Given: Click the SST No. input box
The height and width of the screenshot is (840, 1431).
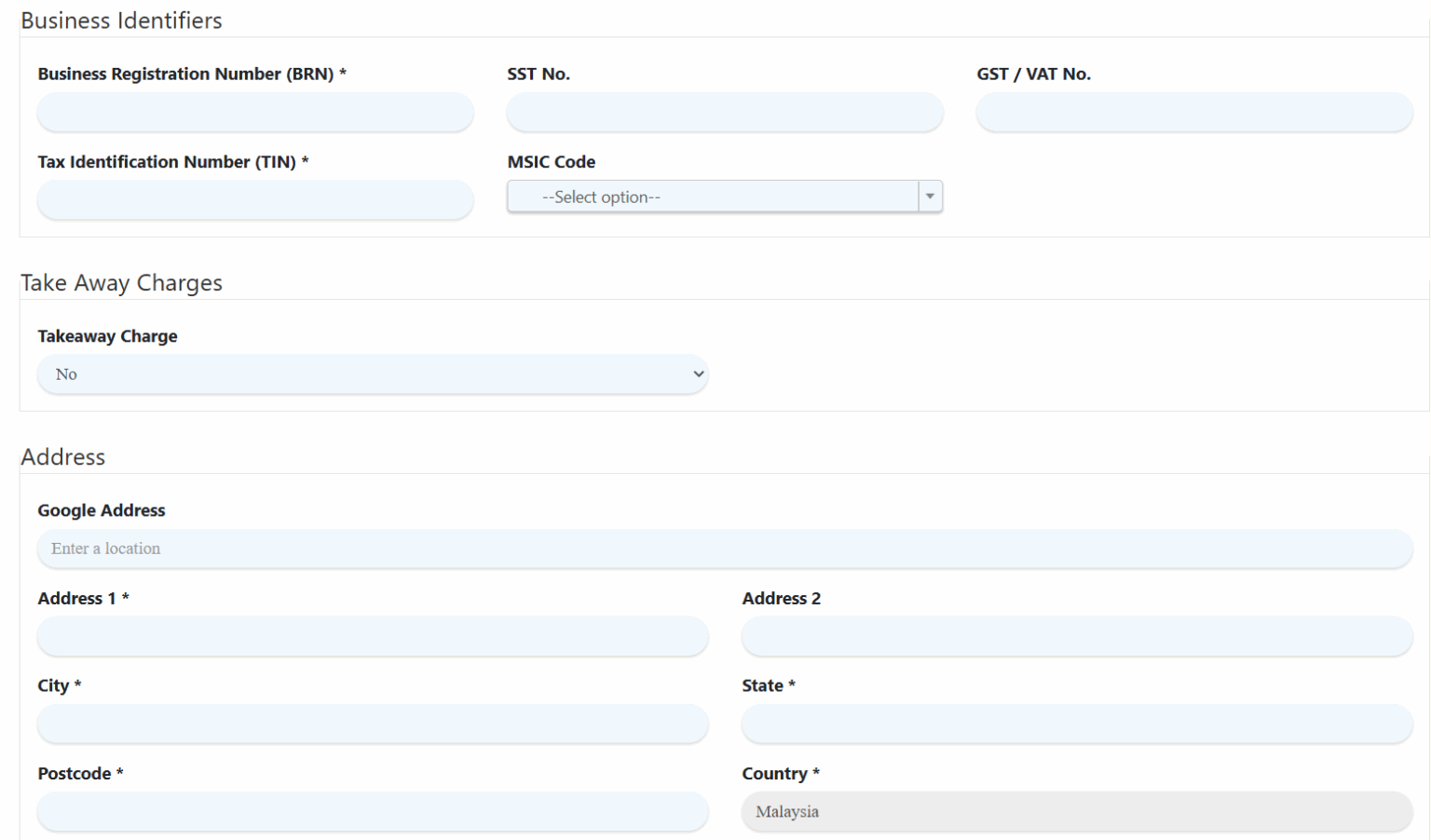Looking at the screenshot, I should click(724, 112).
